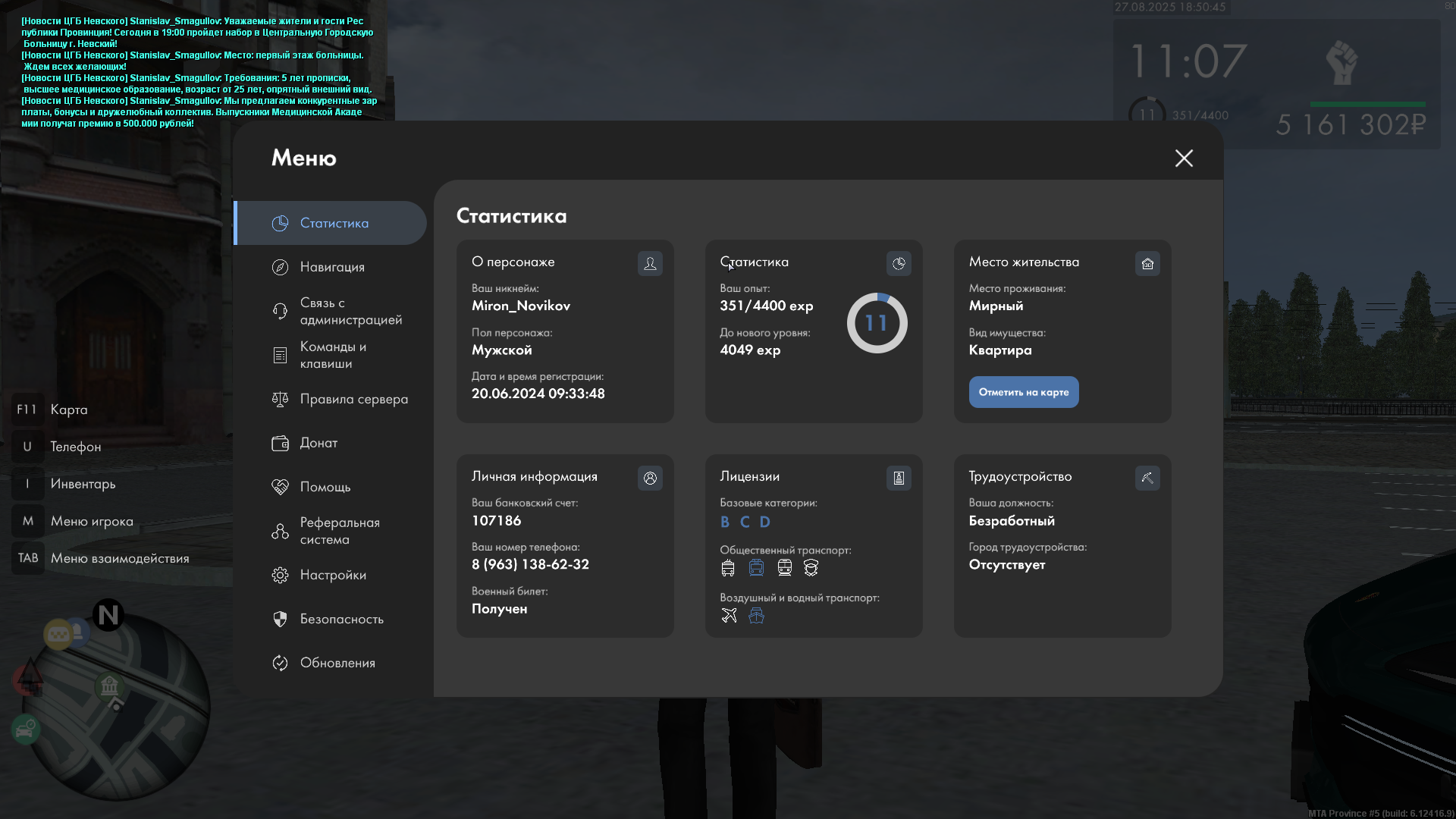Open the Навигация menu section

[332, 267]
